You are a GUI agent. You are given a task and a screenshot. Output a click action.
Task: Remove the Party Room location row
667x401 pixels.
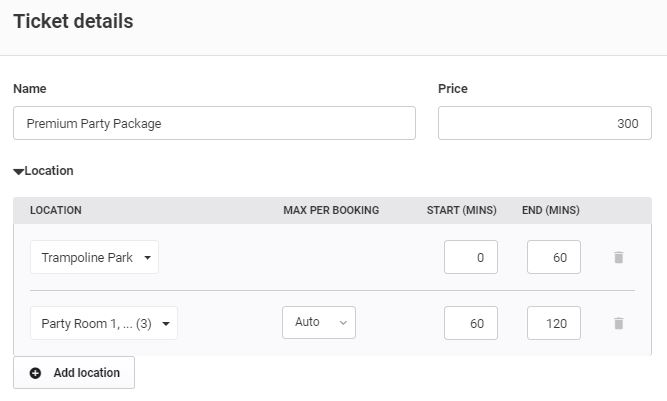click(619, 323)
